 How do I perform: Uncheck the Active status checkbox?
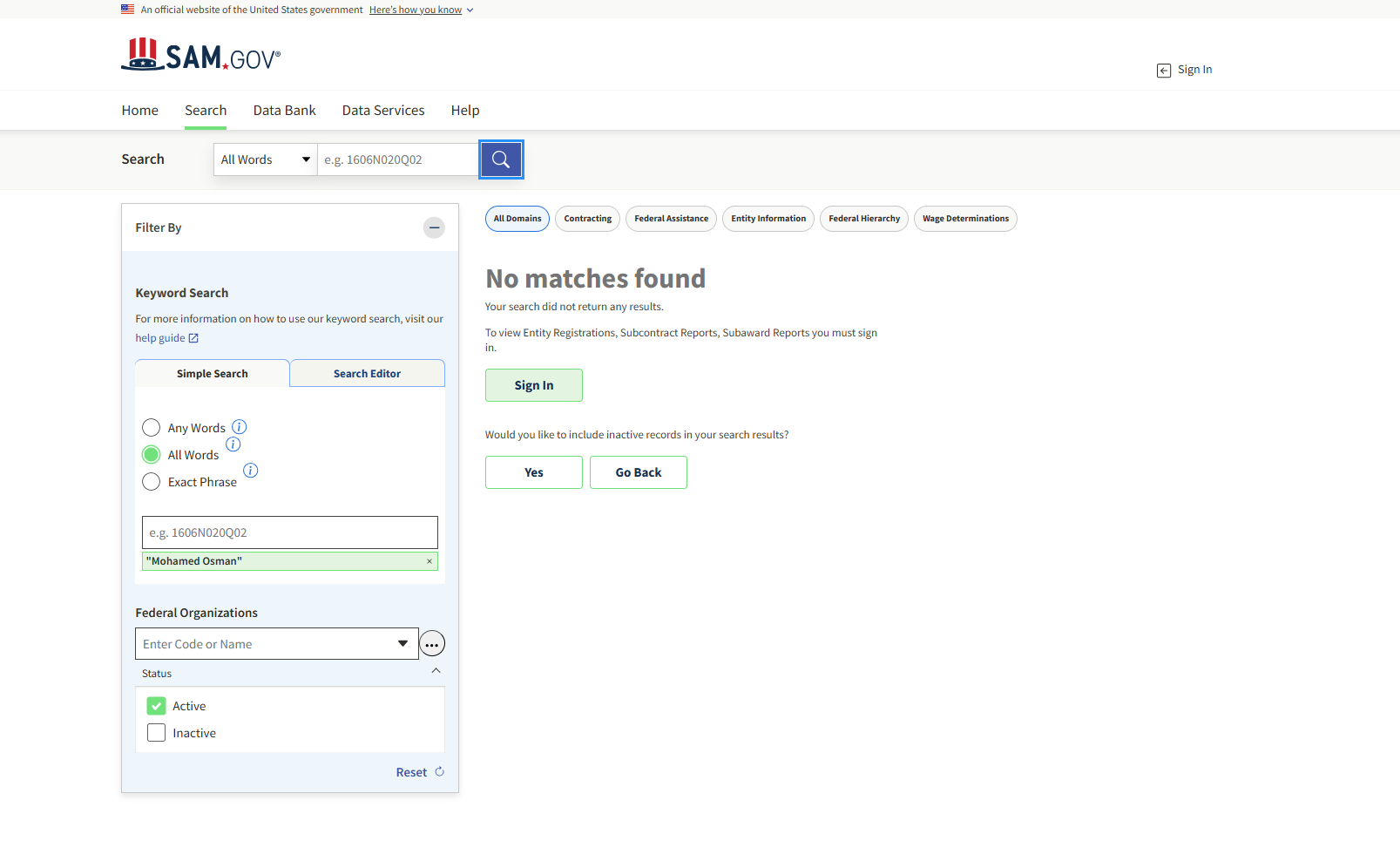tap(157, 706)
